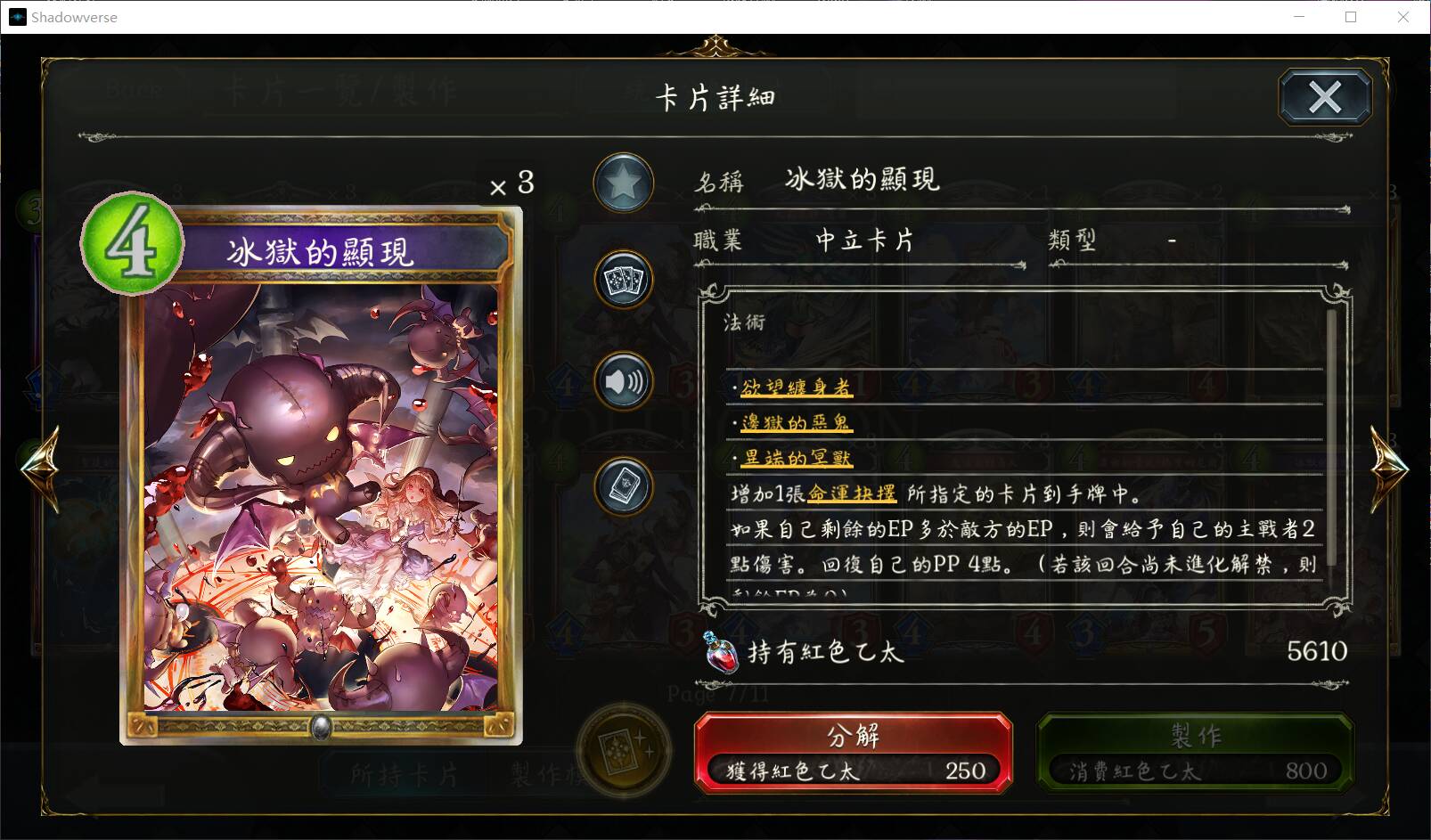Click the 命運抉擇 keyword link
This screenshot has height=840, width=1431.
pos(853,493)
